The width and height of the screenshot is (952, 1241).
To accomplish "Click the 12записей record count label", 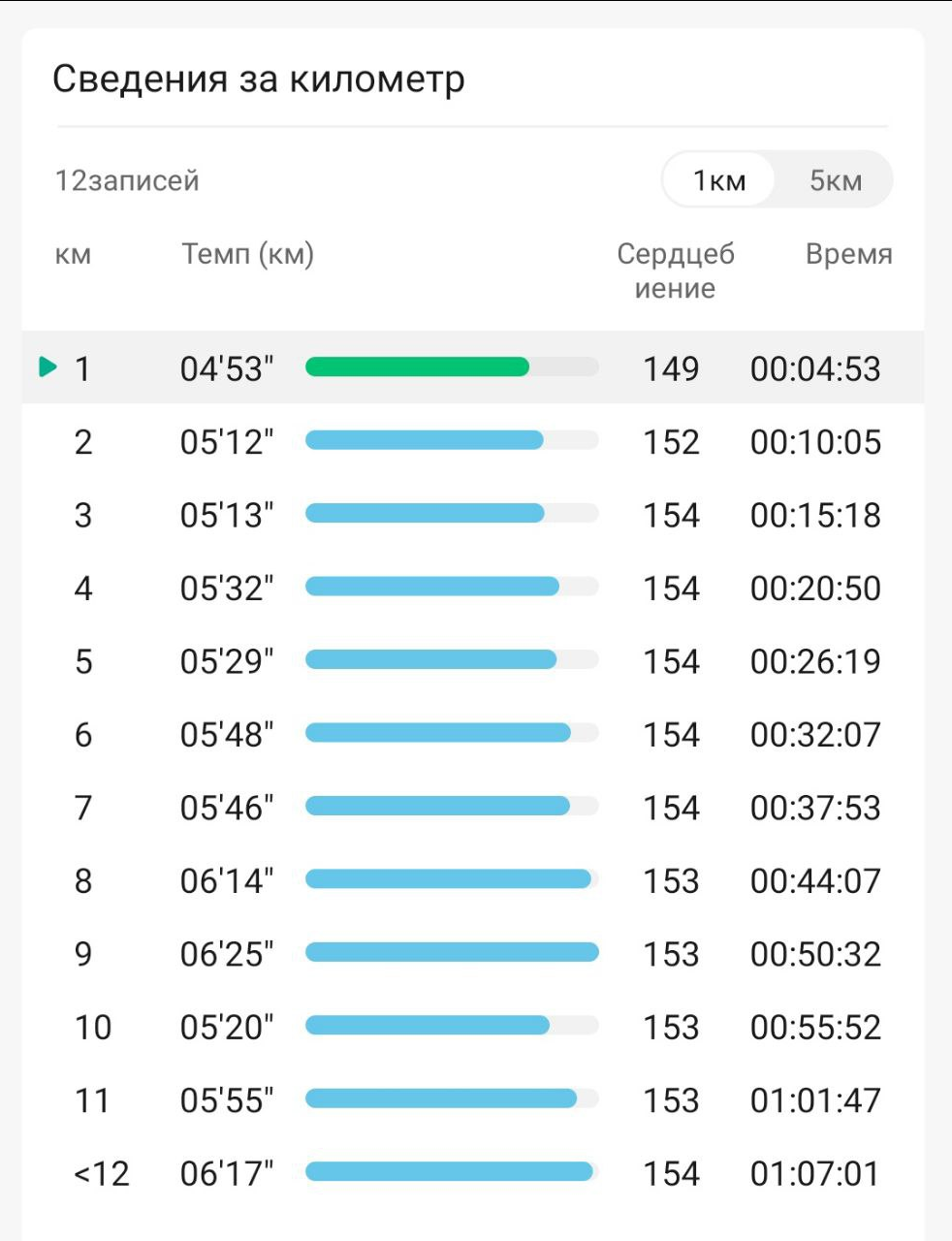I will coord(127,181).
